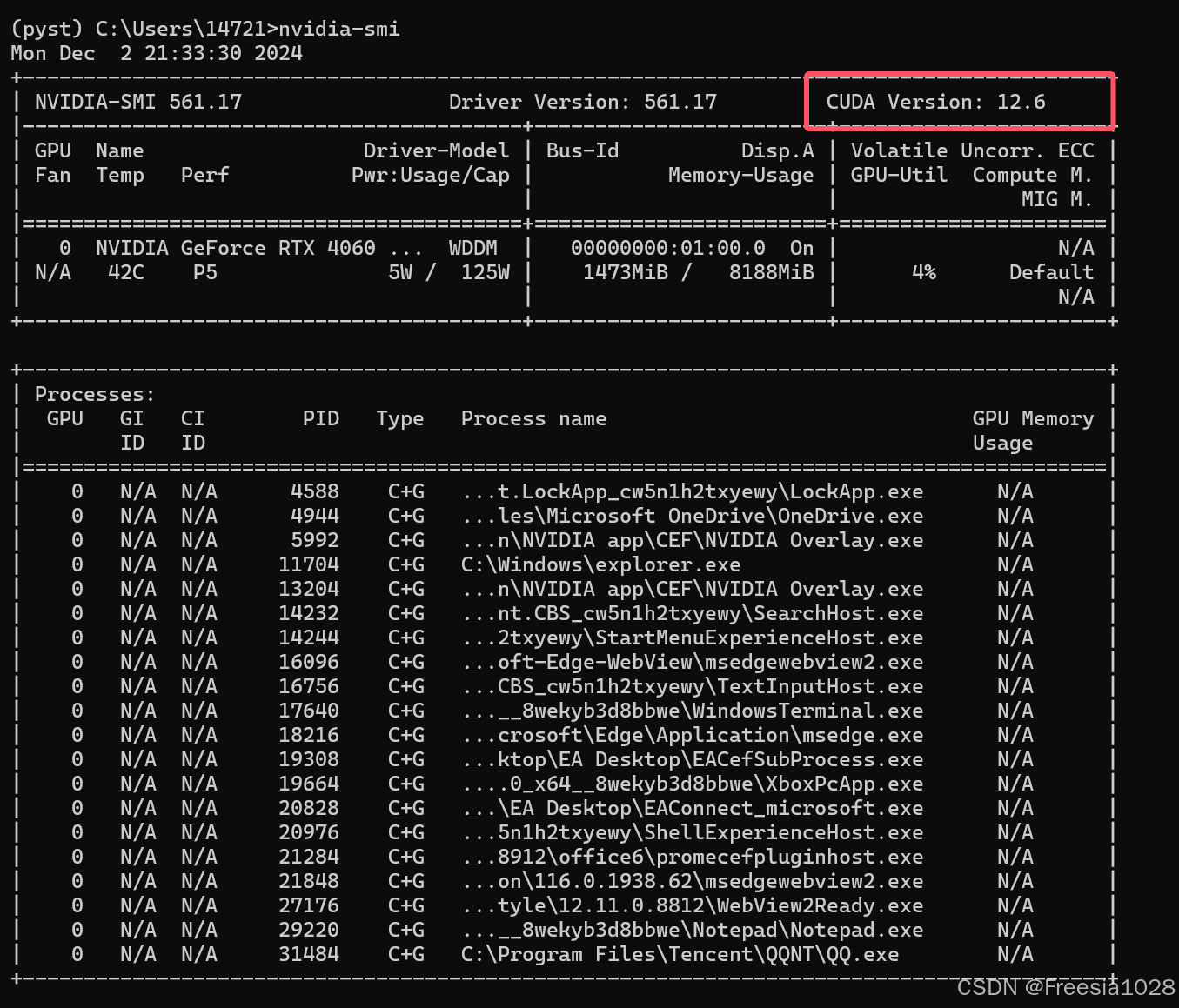Viewport: 1179px width, 1008px height.
Task: Select the Driver Version 561.17 text
Action: 583,102
